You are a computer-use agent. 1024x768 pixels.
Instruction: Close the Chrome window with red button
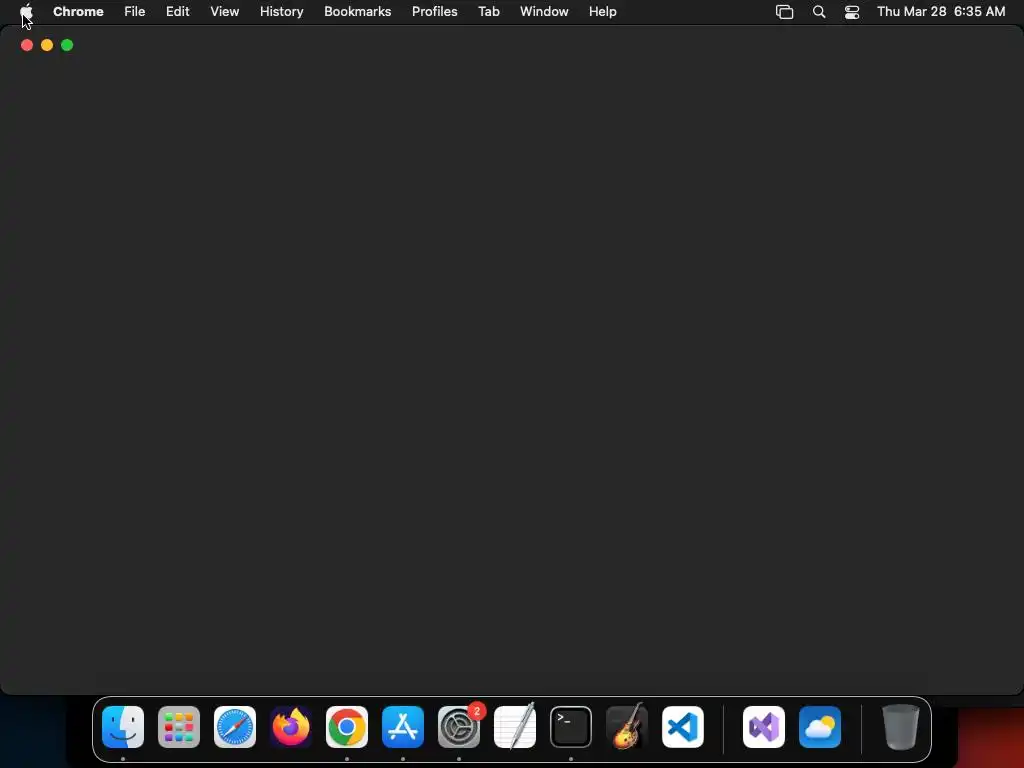[27, 45]
